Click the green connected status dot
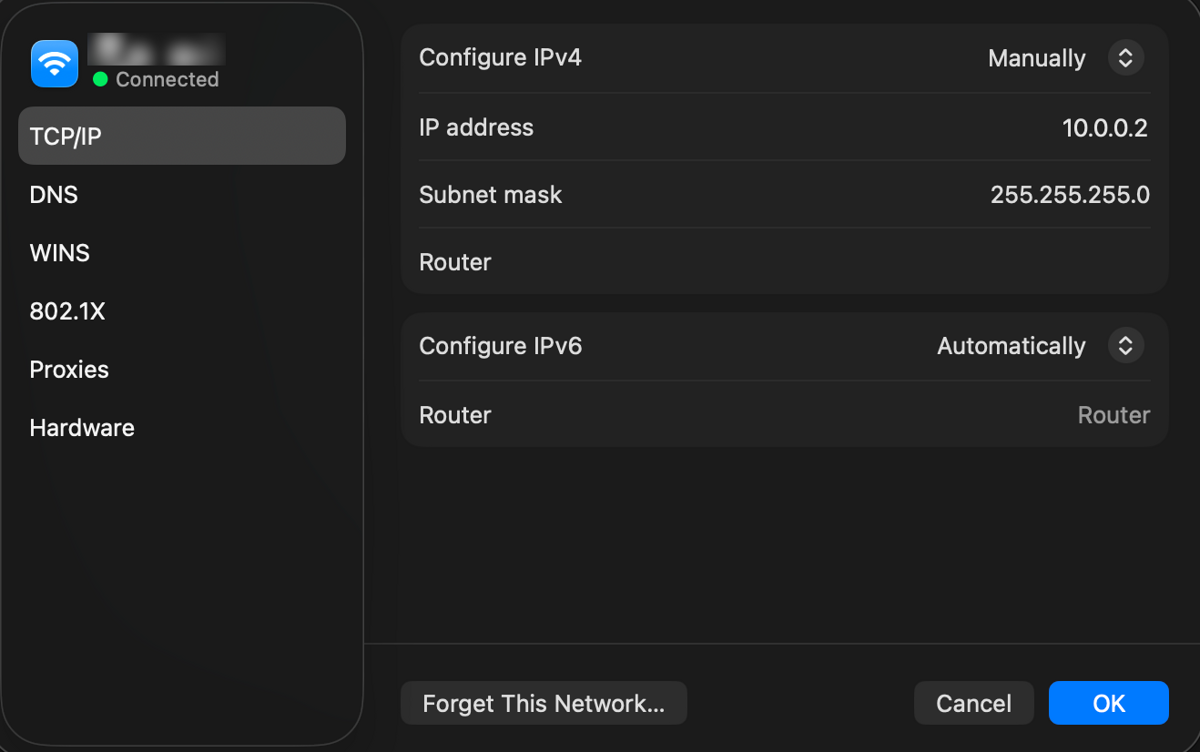 100,79
